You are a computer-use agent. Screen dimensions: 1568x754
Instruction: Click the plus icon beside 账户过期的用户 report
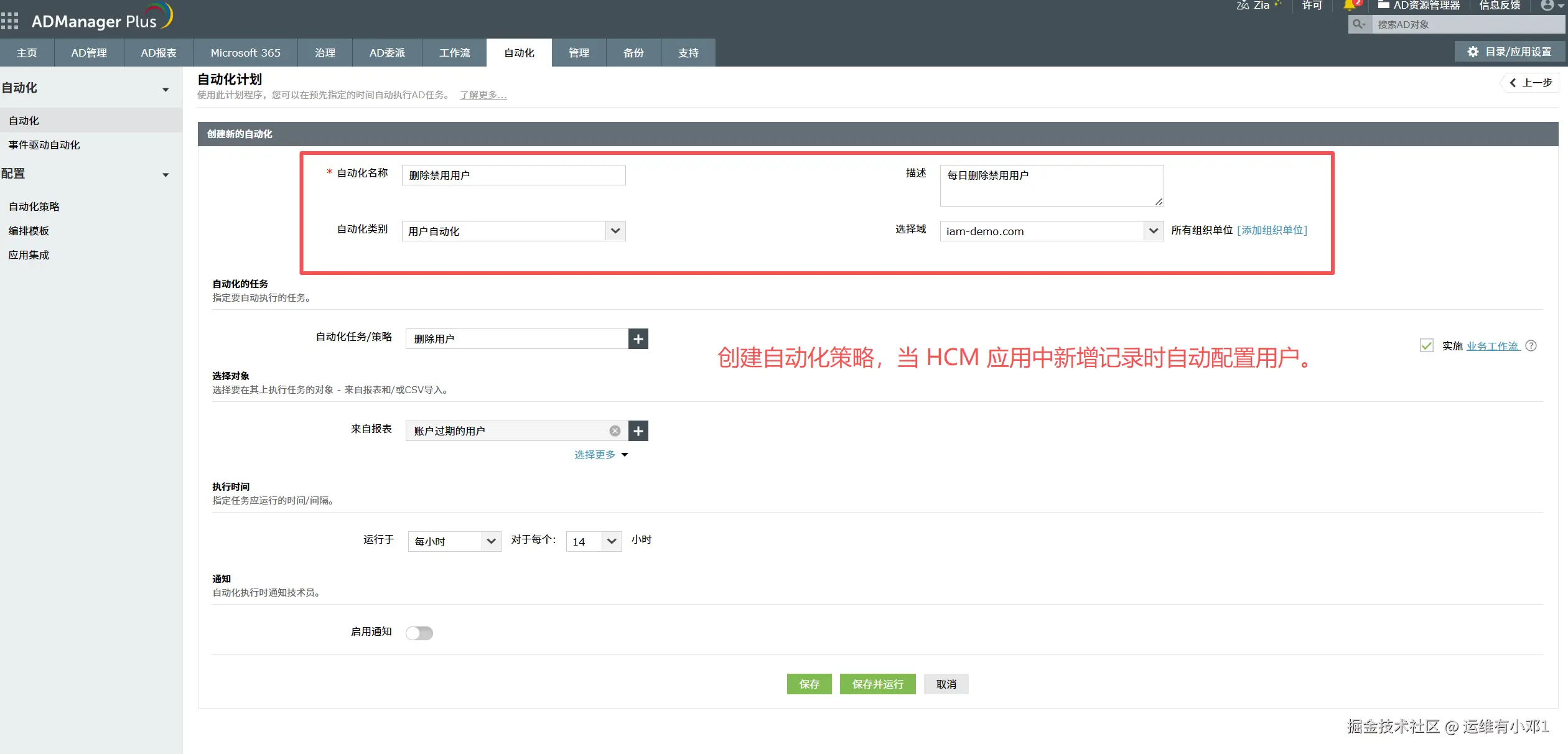(x=638, y=431)
